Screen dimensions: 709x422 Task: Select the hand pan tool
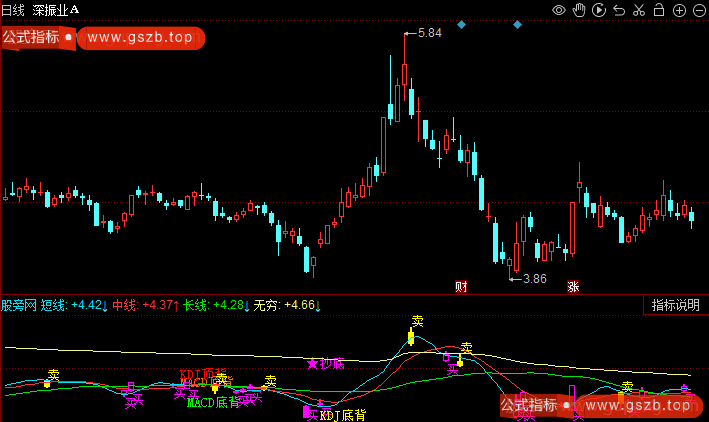click(x=580, y=11)
